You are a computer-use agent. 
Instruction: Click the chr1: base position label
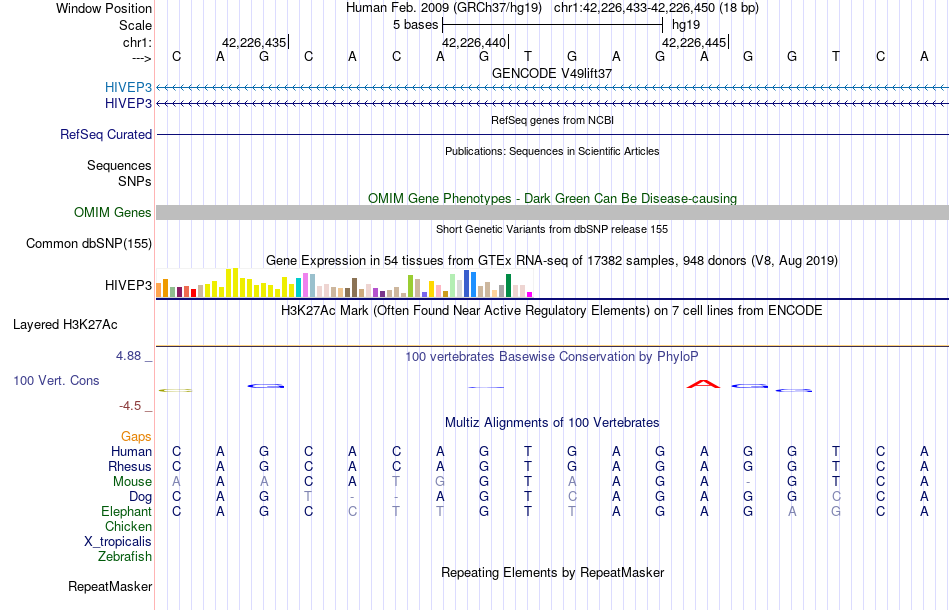[x=137, y=42]
